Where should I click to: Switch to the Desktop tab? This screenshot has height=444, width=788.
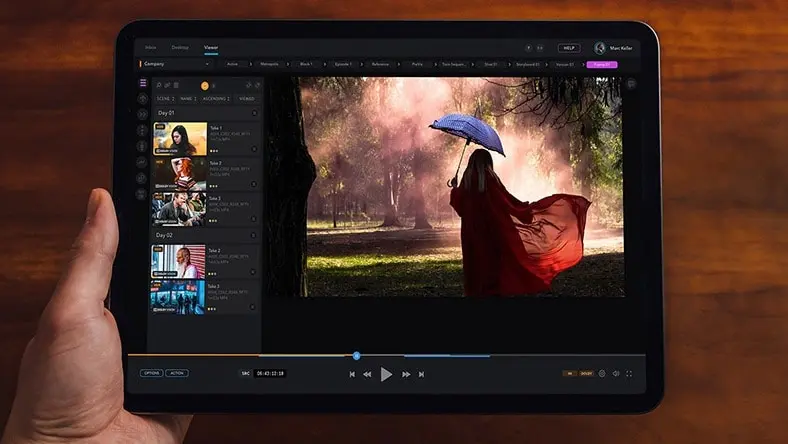180,47
